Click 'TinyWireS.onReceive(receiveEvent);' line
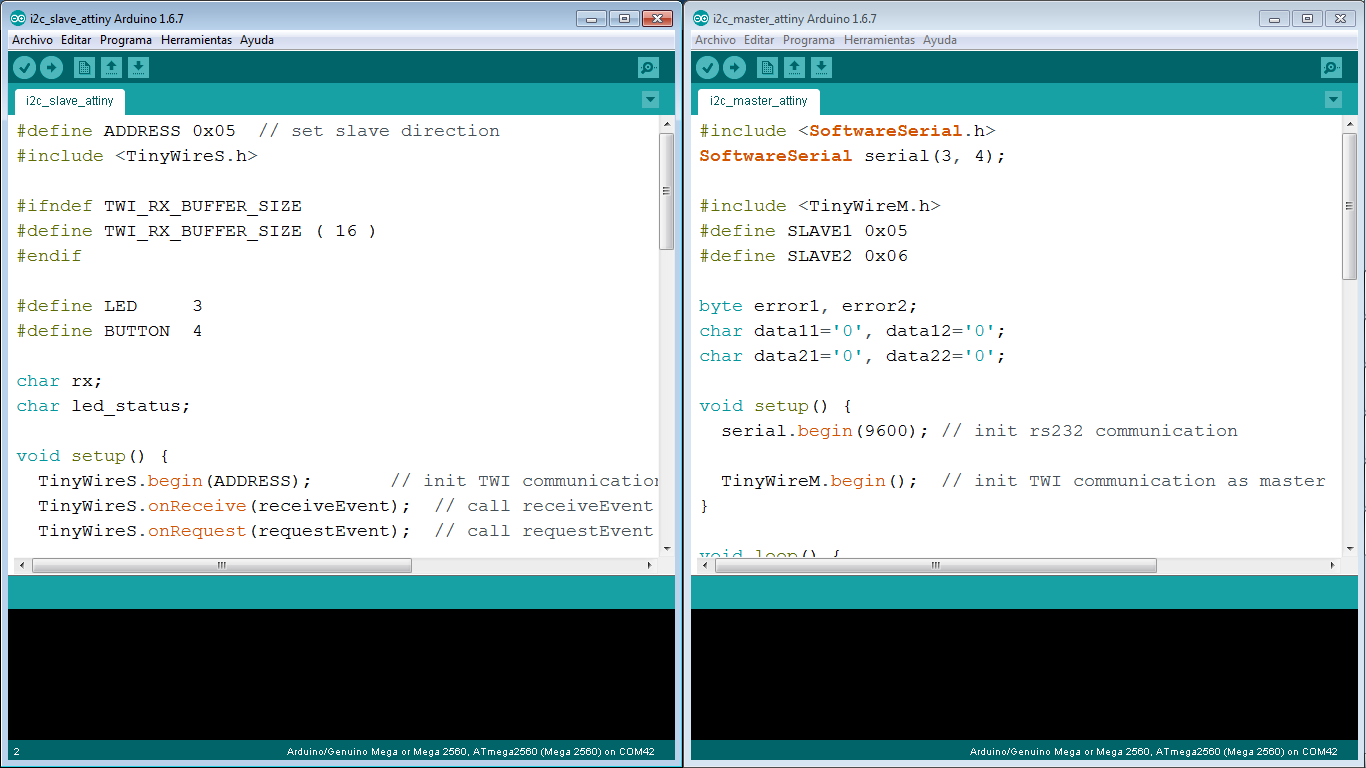 coord(224,506)
